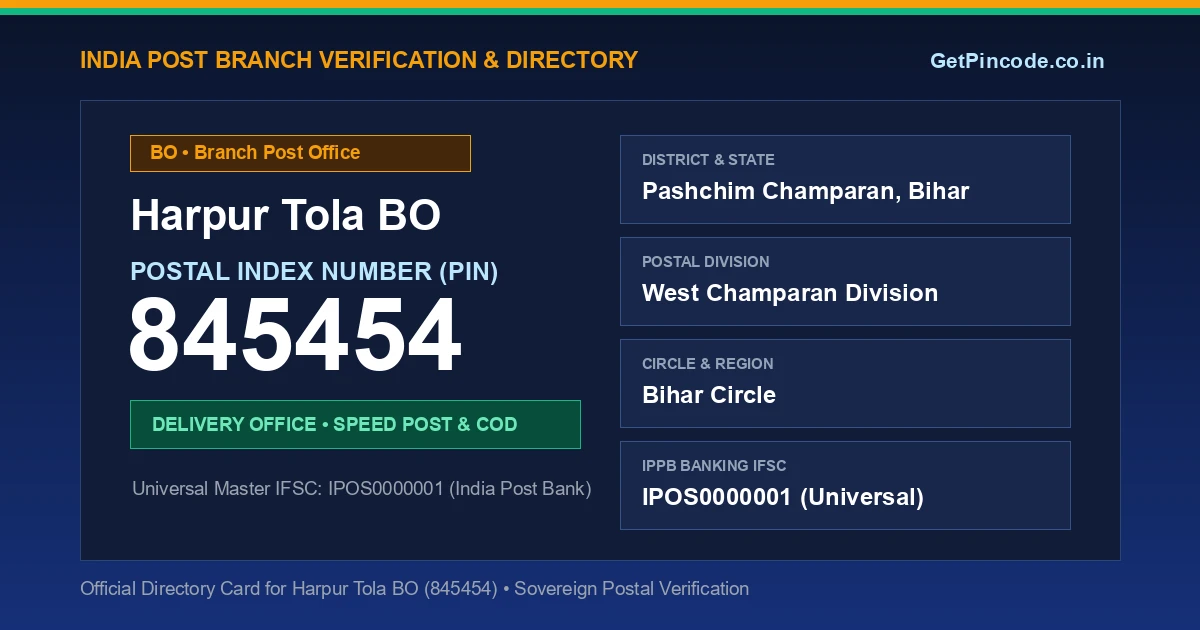Click the IPPB Banking IFSC label
The image size is (1200, 630).
pyautogui.click(x=714, y=466)
